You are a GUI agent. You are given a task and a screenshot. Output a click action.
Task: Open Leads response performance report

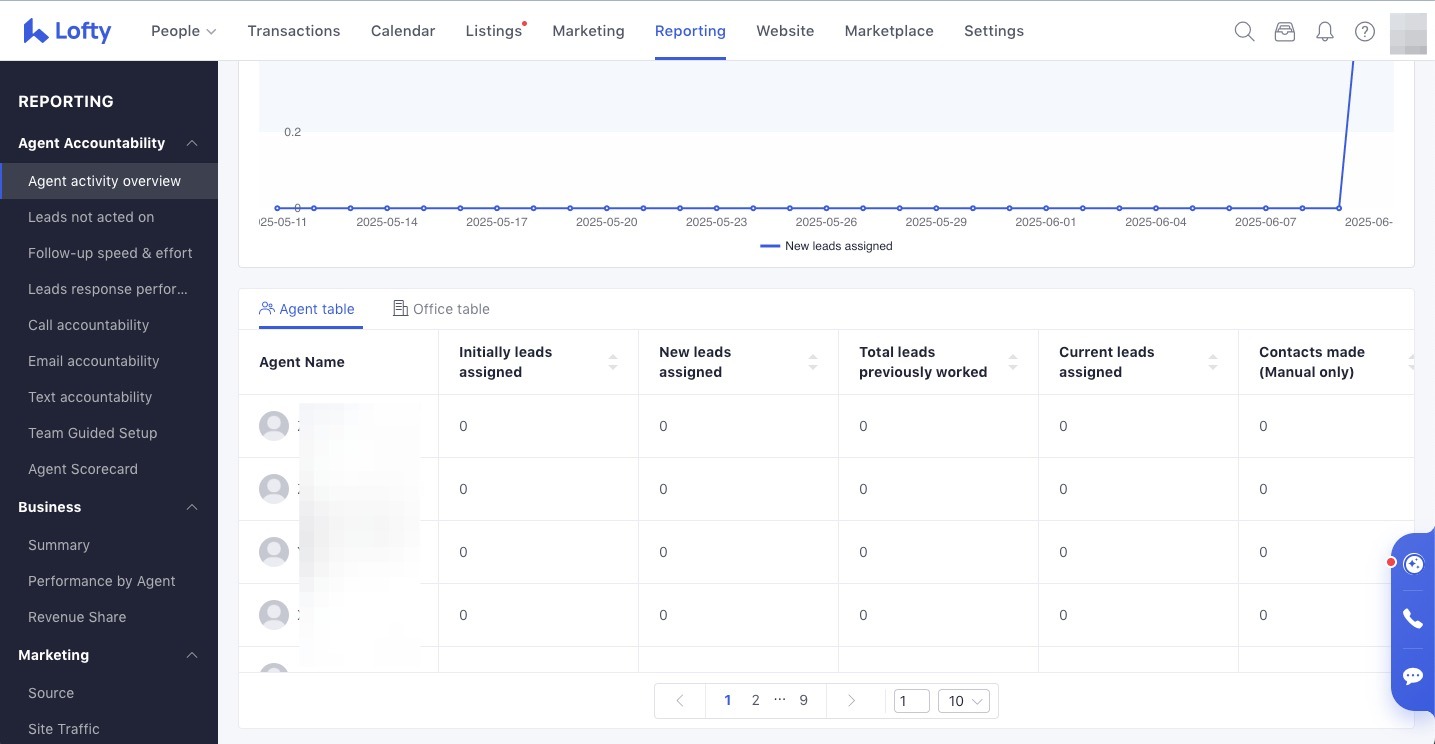click(109, 289)
